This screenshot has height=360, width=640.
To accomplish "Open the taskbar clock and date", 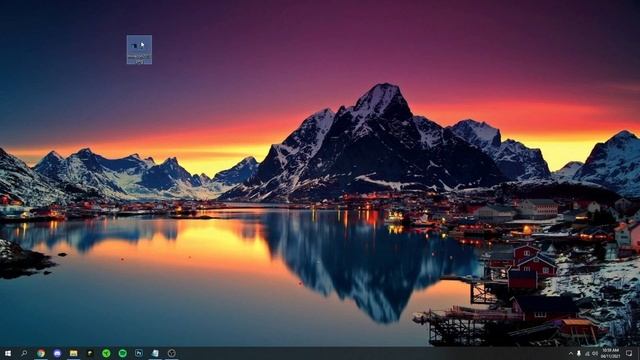I will [610, 353].
